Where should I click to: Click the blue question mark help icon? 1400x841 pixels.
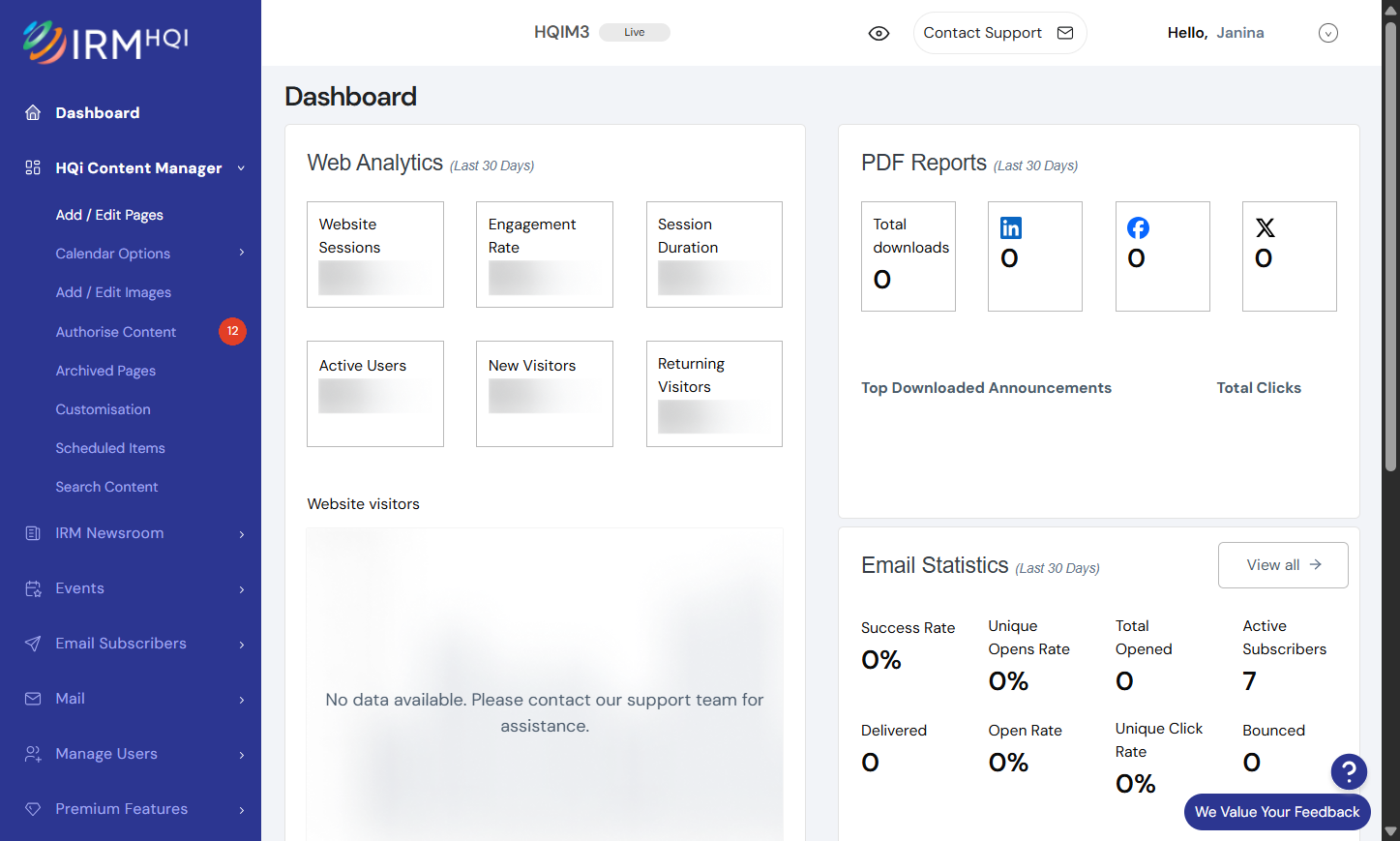click(x=1349, y=771)
